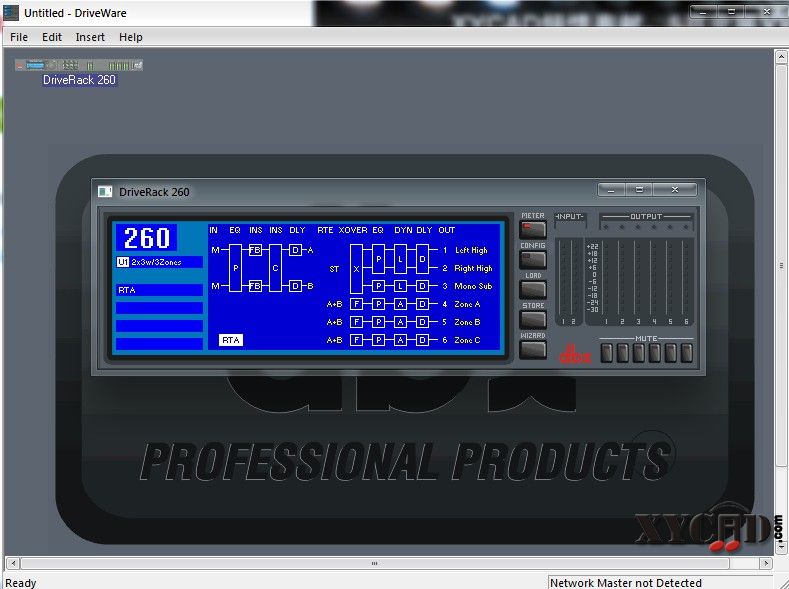Open the Mono Sub delay D block
The width and height of the screenshot is (789, 589).
coord(422,286)
